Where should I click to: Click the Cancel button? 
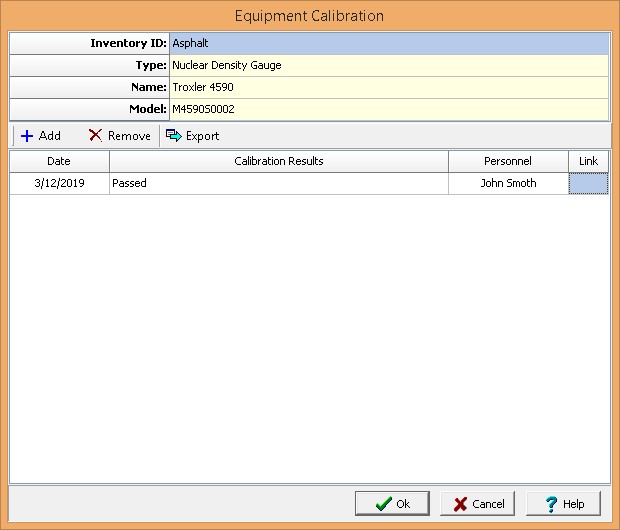(x=478, y=503)
